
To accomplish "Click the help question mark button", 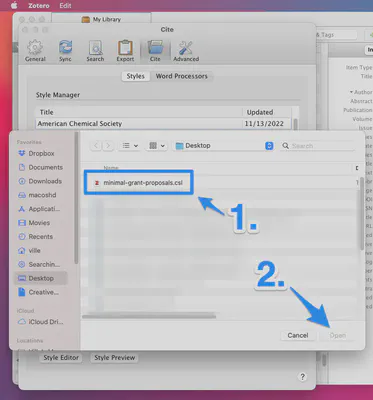I will click(x=302, y=377).
